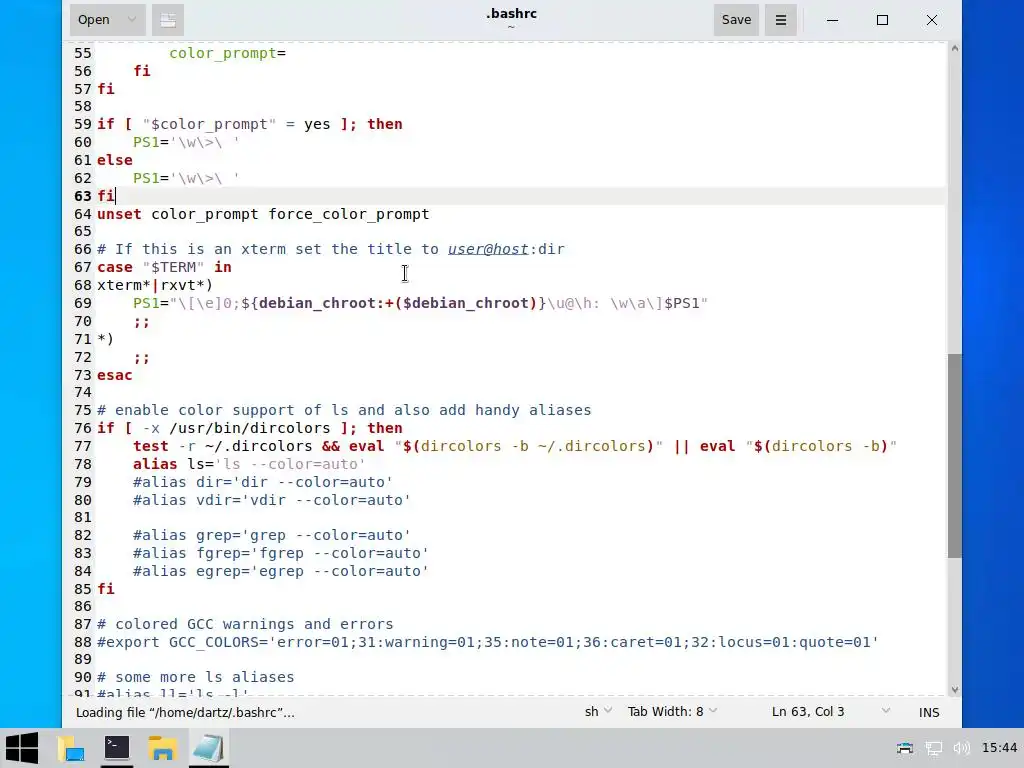
Task: Click 'color_prompt=' on line 55
Action: (x=227, y=54)
